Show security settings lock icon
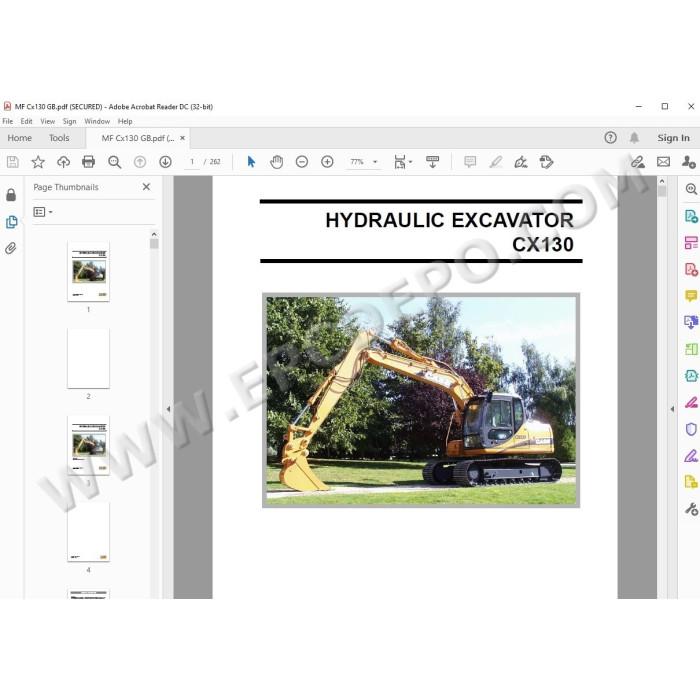700x700 pixels. click(11, 195)
